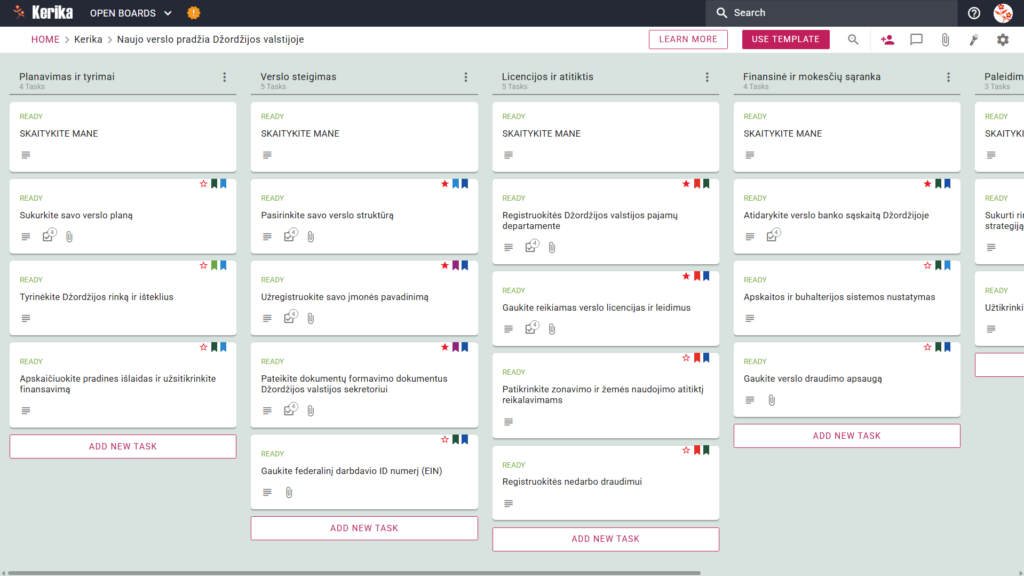1024x576 pixels.
Task: Toggle star on Apskaičiuokite pradines išlaidas card
Action: tap(203, 347)
